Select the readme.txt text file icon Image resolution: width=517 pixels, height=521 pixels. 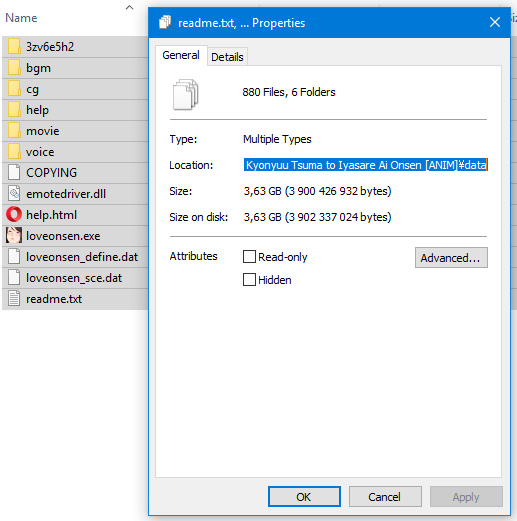pos(14,298)
